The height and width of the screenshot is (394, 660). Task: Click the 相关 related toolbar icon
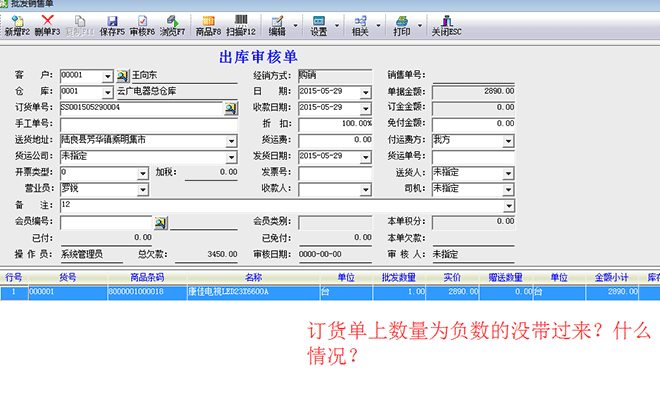click(x=360, y=21)
